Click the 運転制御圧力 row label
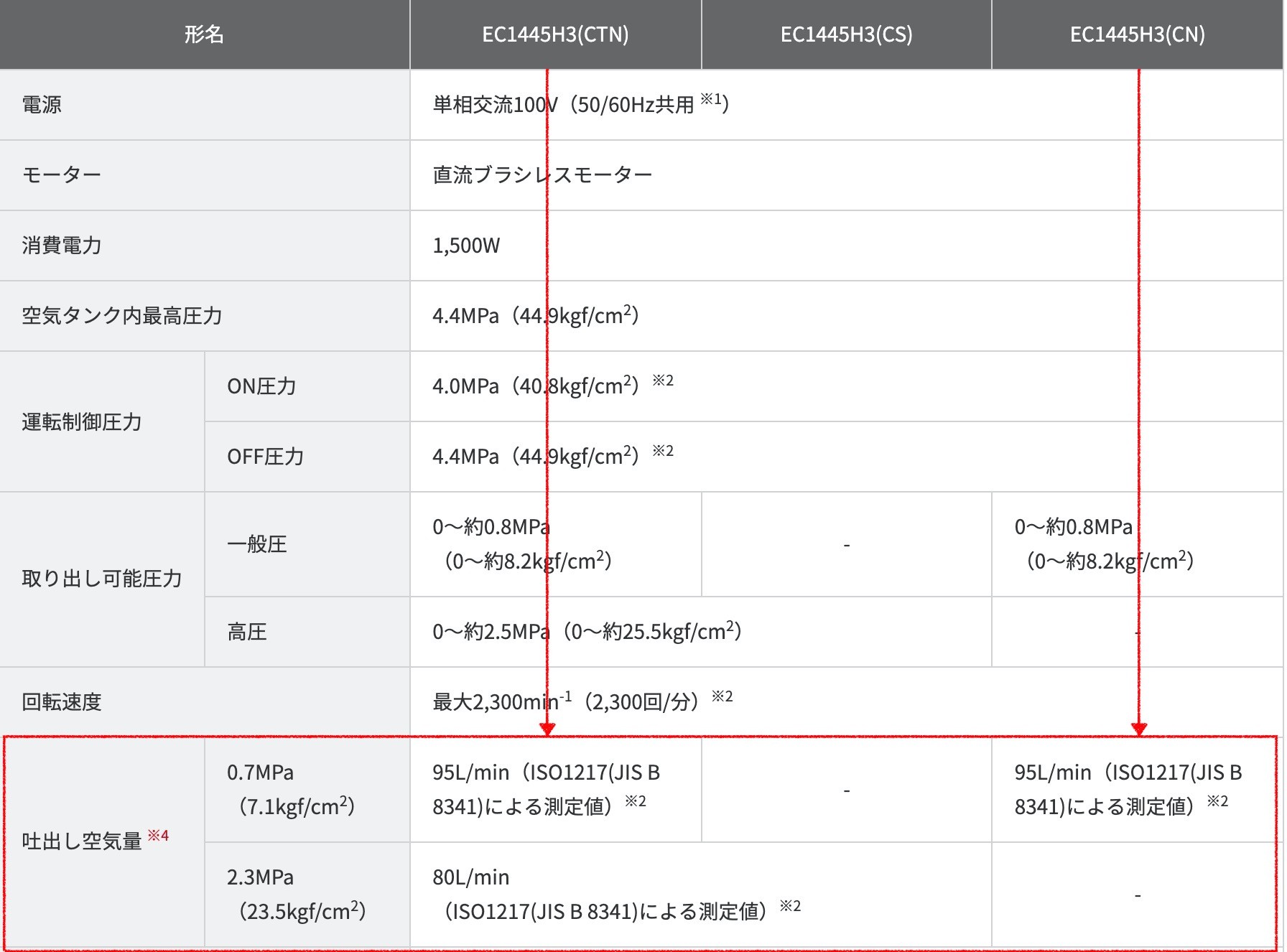 pos(82,421)
